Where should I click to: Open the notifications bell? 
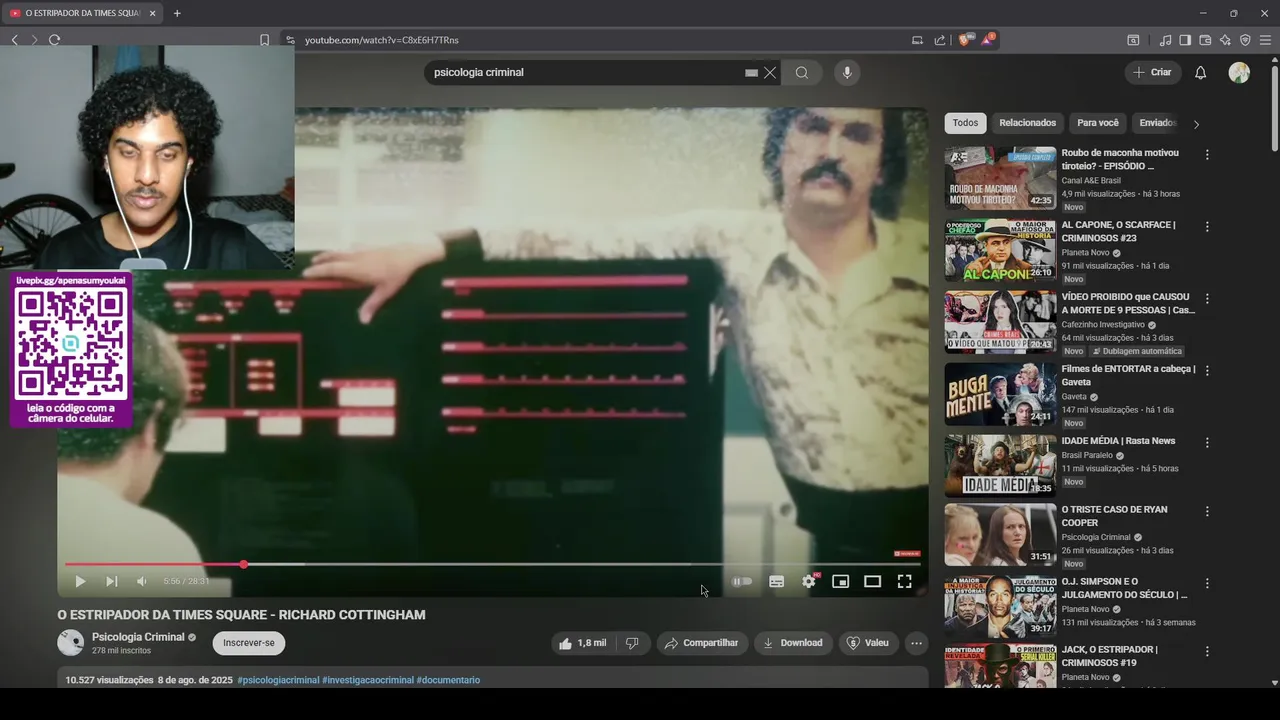point(1201,72)
